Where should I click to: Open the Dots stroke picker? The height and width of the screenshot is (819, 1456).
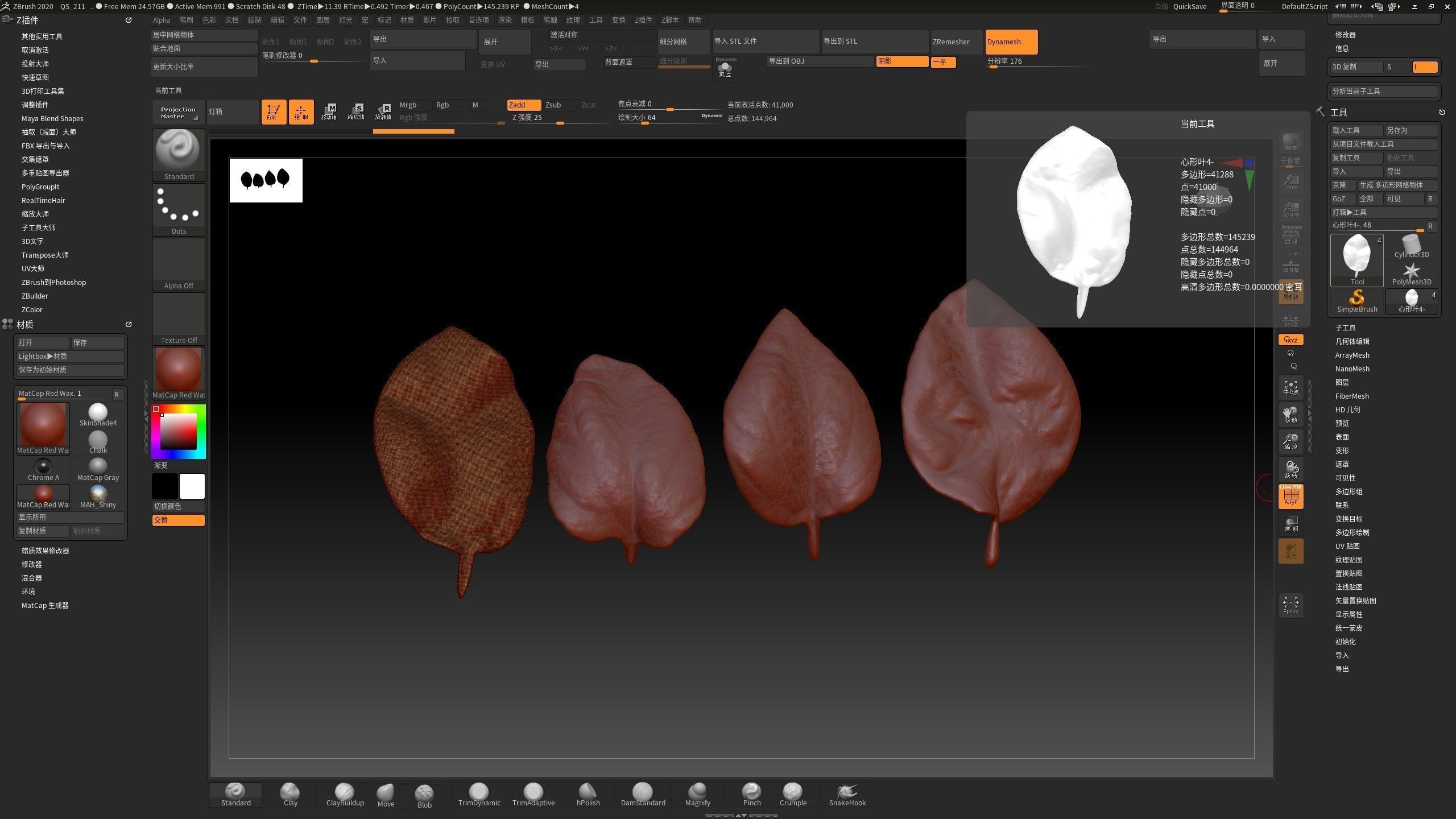click(179, 209)
